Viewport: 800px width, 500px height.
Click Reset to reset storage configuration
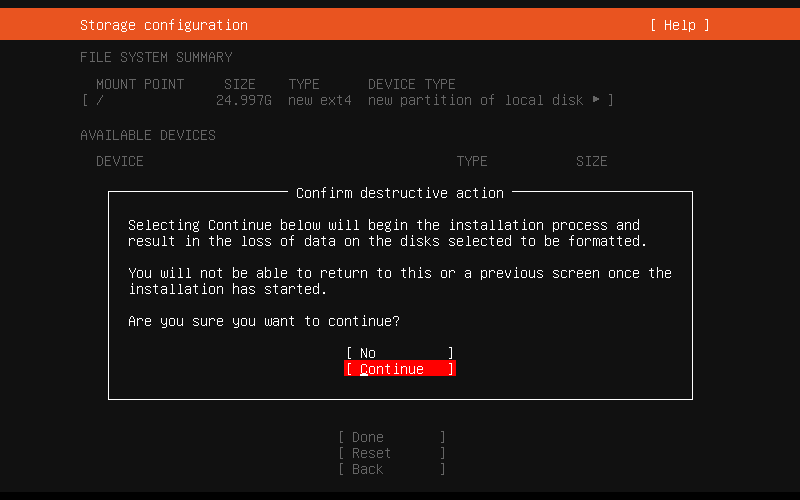click(x=391, y=453)
